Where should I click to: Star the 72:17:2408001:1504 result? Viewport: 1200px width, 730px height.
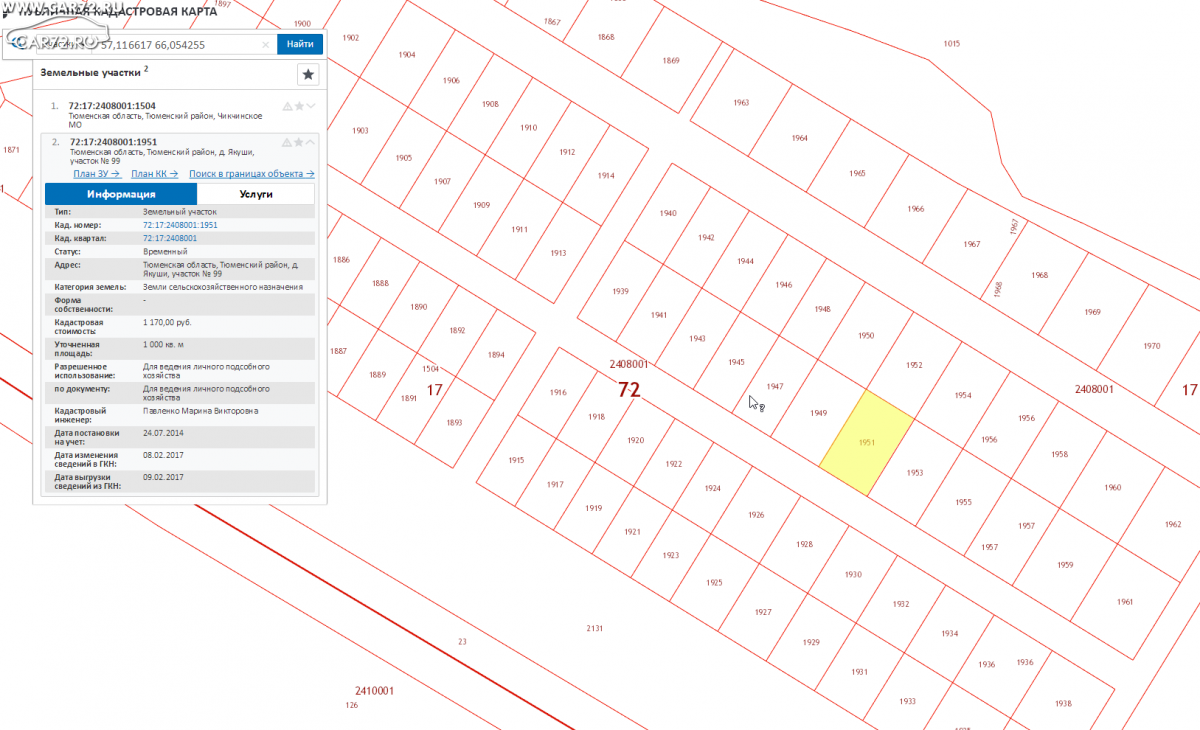299,106
